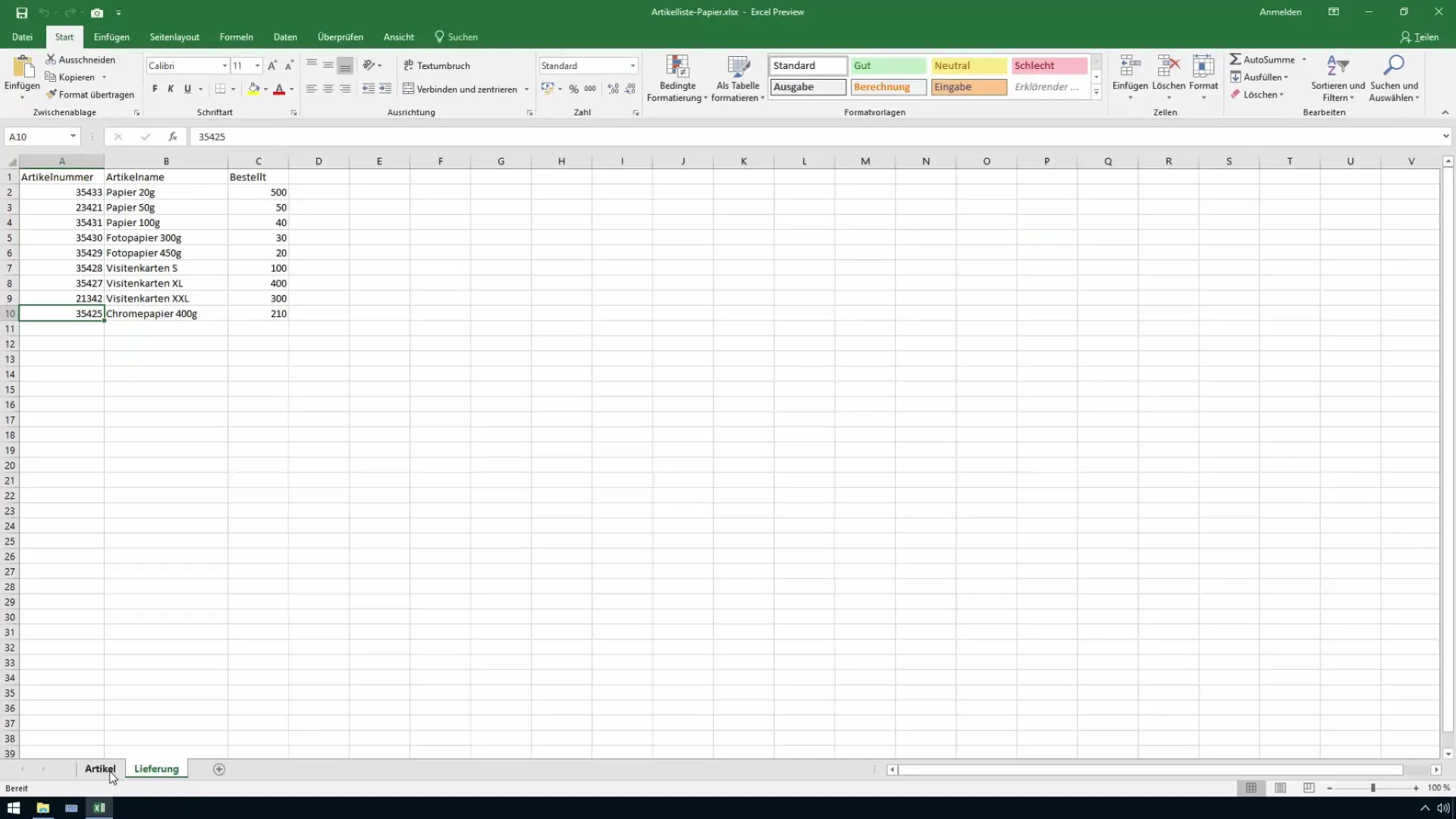This screenshot has width=1456, height=819.
Task: Select the Lieferung sheet tab
Action: (156, 769)
